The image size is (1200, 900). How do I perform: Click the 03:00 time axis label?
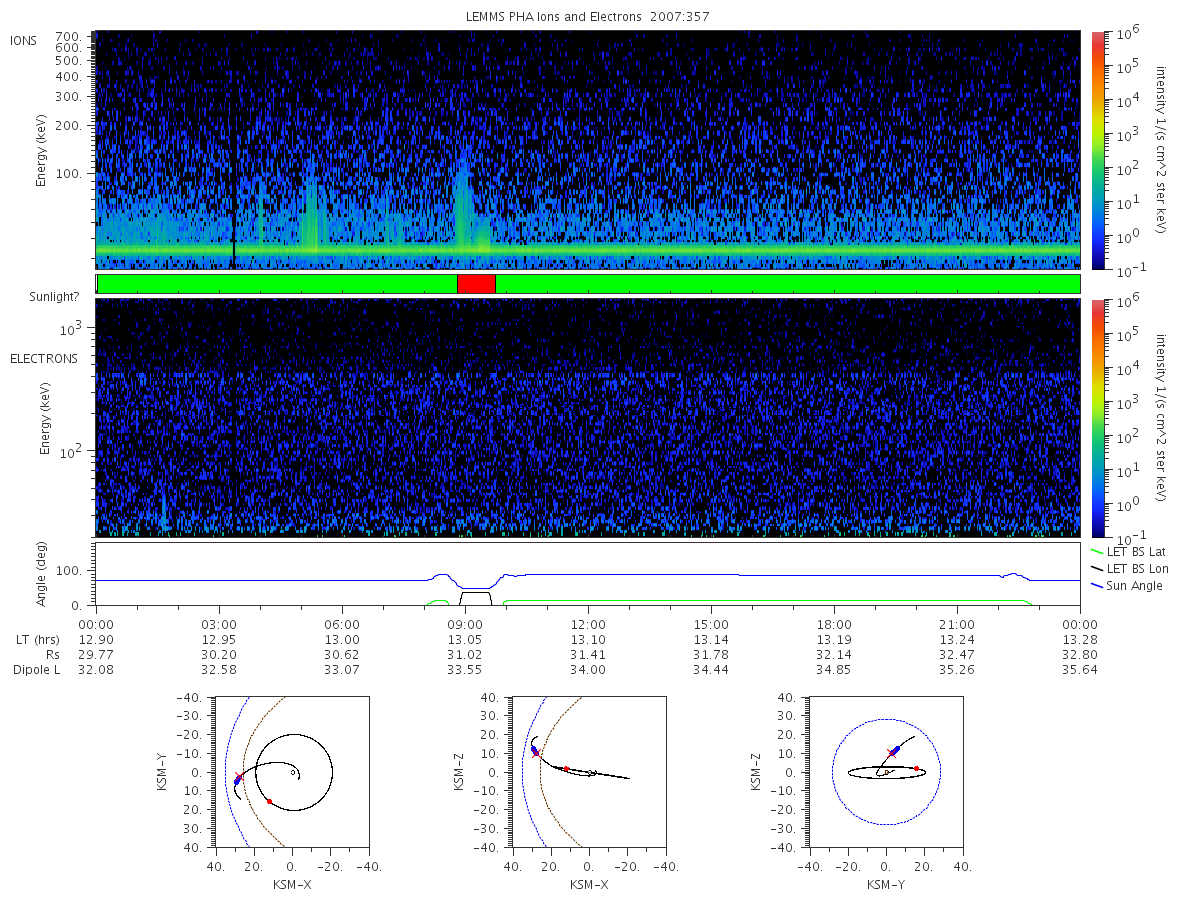click(219, 622)
